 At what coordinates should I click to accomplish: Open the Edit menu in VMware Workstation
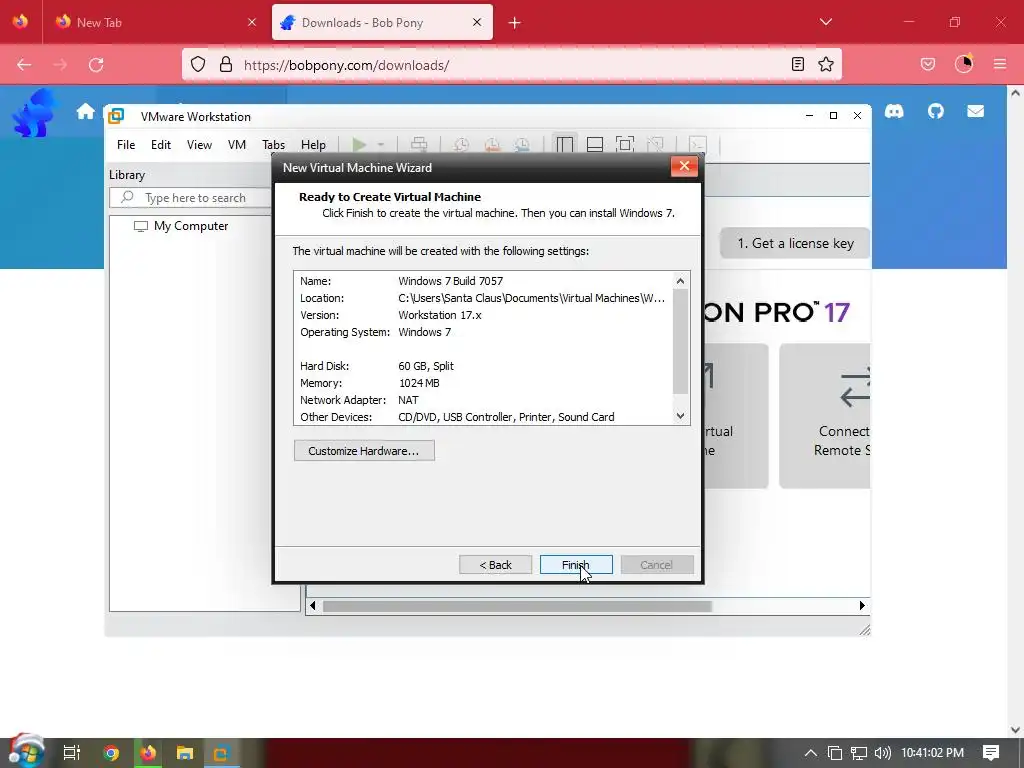tap(161, 144)
